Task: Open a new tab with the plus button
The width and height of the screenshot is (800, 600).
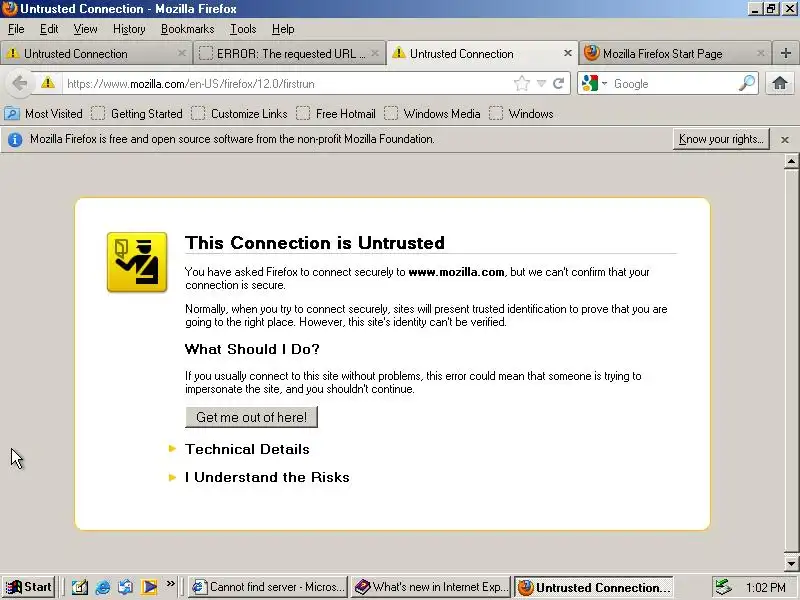Action: (x=786, y=53)
